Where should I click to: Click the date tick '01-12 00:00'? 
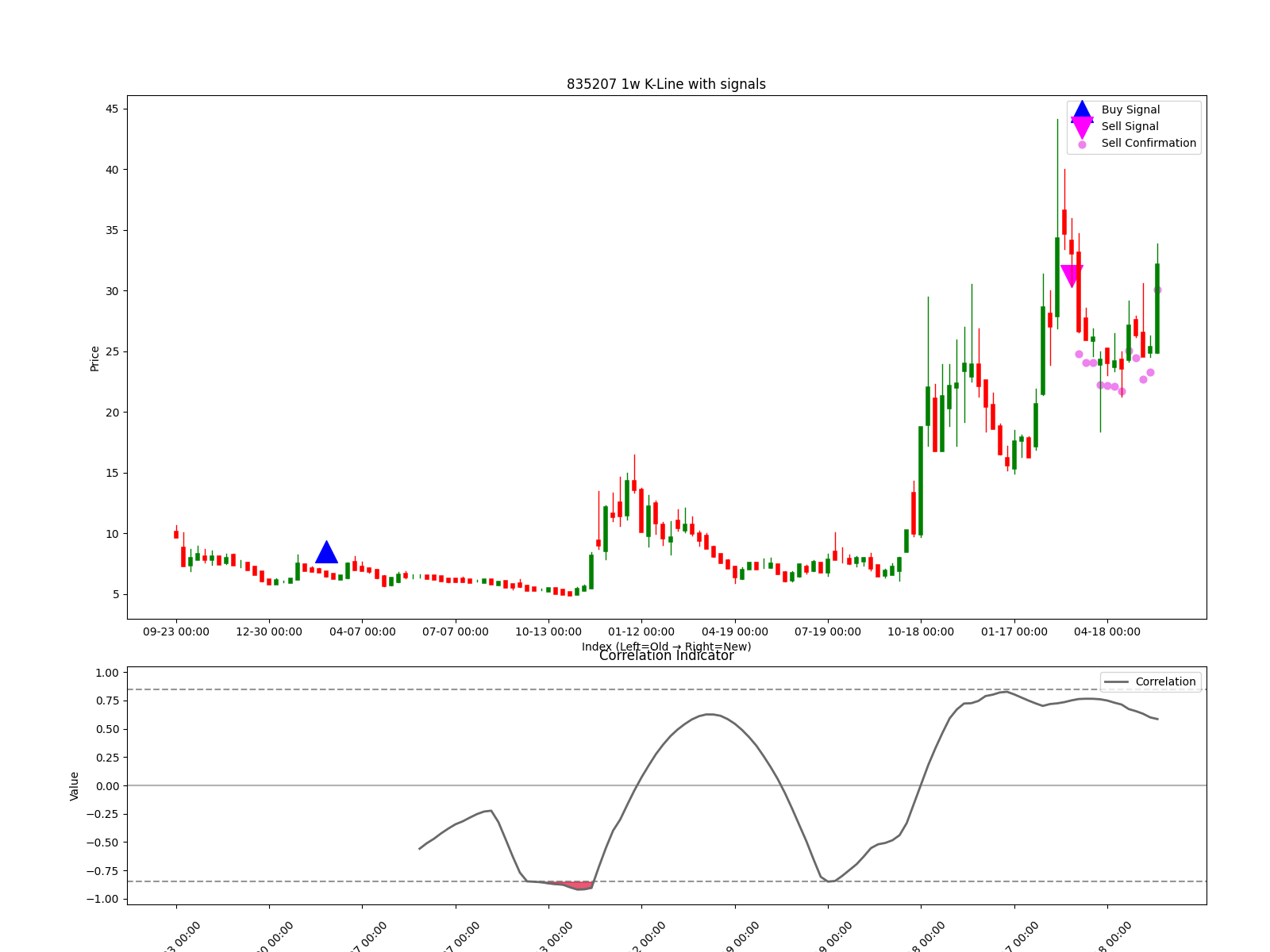coord(642,631)
